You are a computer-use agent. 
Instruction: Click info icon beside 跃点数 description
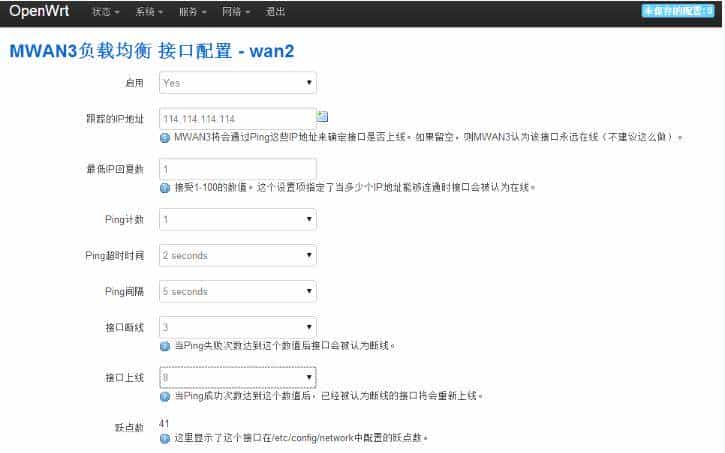165,438
